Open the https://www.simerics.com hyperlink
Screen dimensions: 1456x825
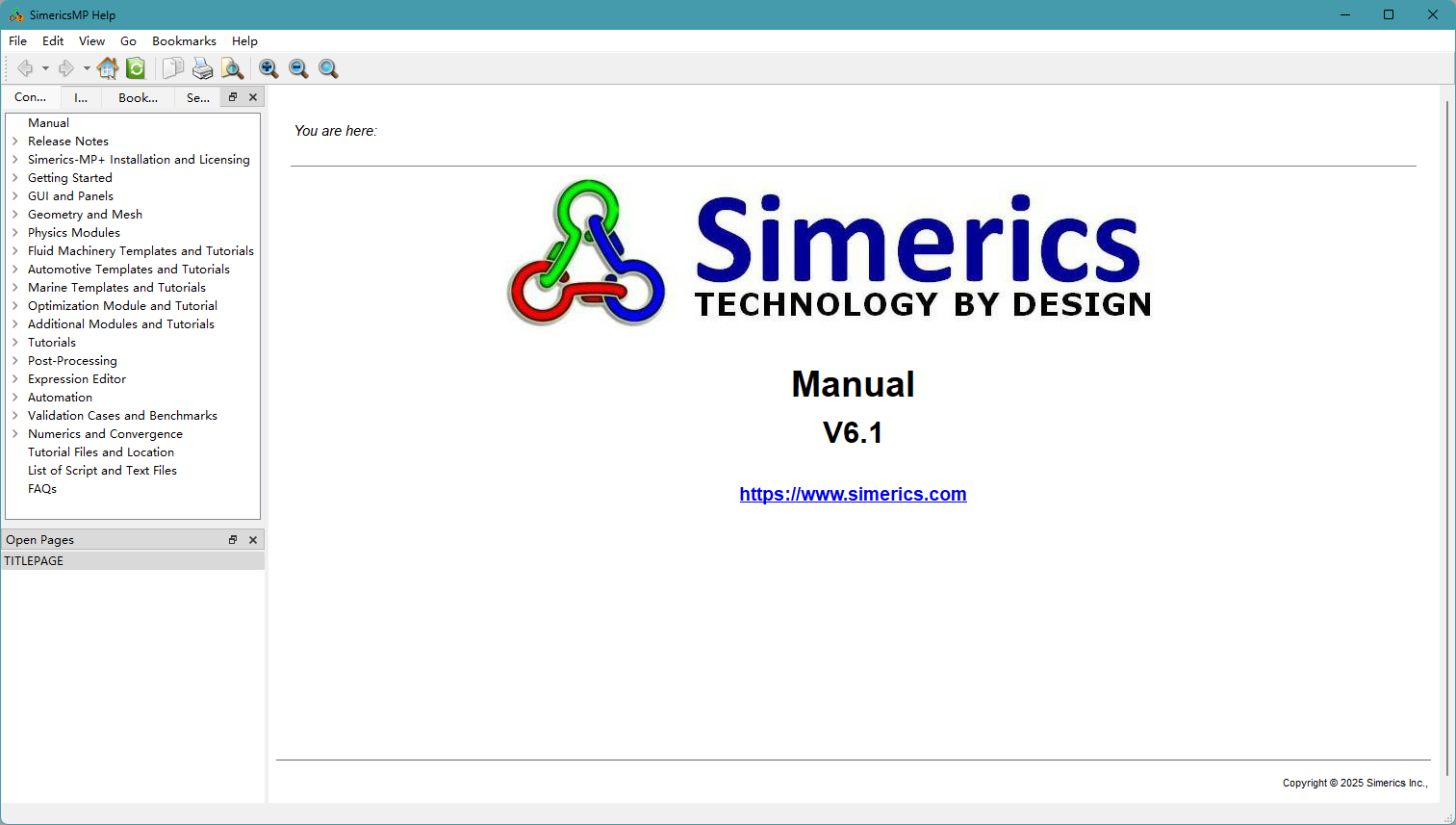point(853,494)
